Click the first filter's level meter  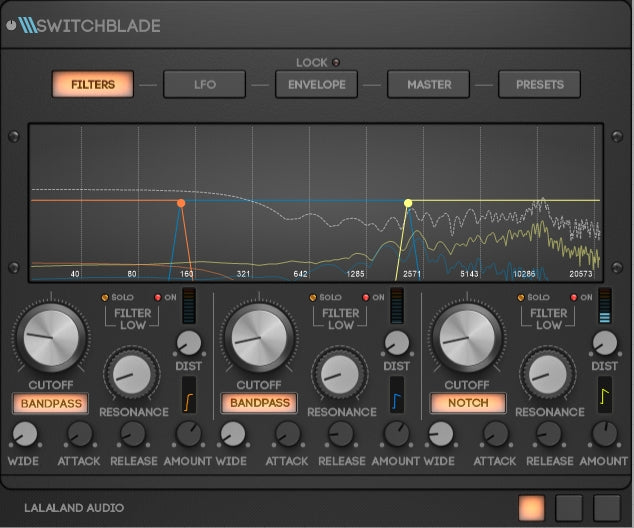[x=187, y=306]
